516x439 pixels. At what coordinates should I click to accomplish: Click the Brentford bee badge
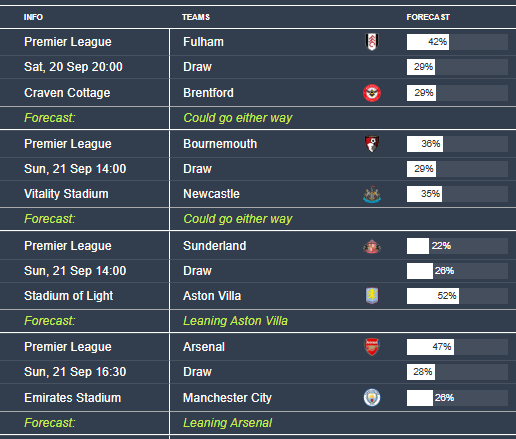[372, 93]
